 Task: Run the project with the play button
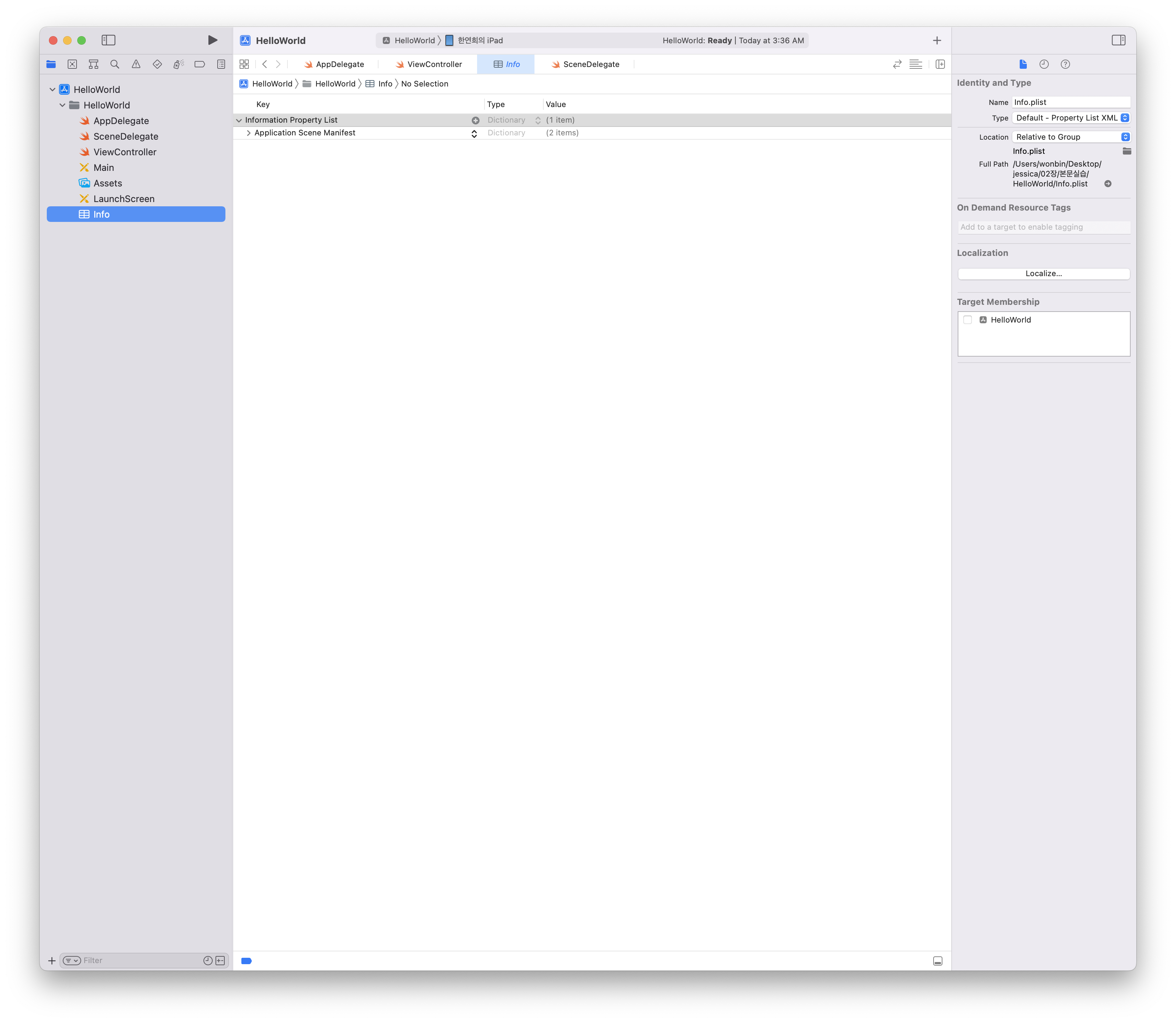pyautogui.click(x=212, y=40)
